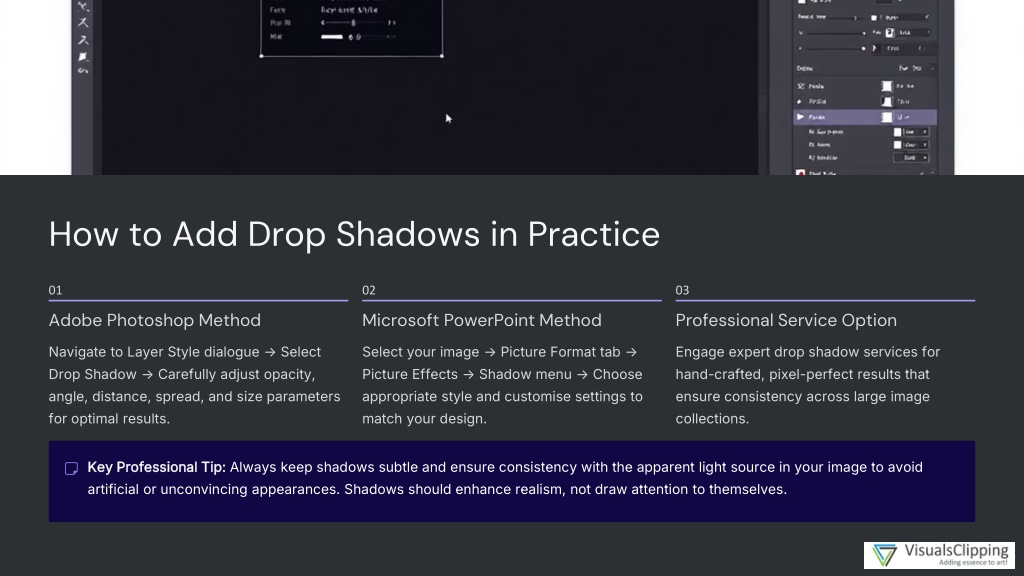The width and height of the screenshot is (1024, 576).
Task: Open the second small dropdown below highlighted row
Action: (915, 145)
